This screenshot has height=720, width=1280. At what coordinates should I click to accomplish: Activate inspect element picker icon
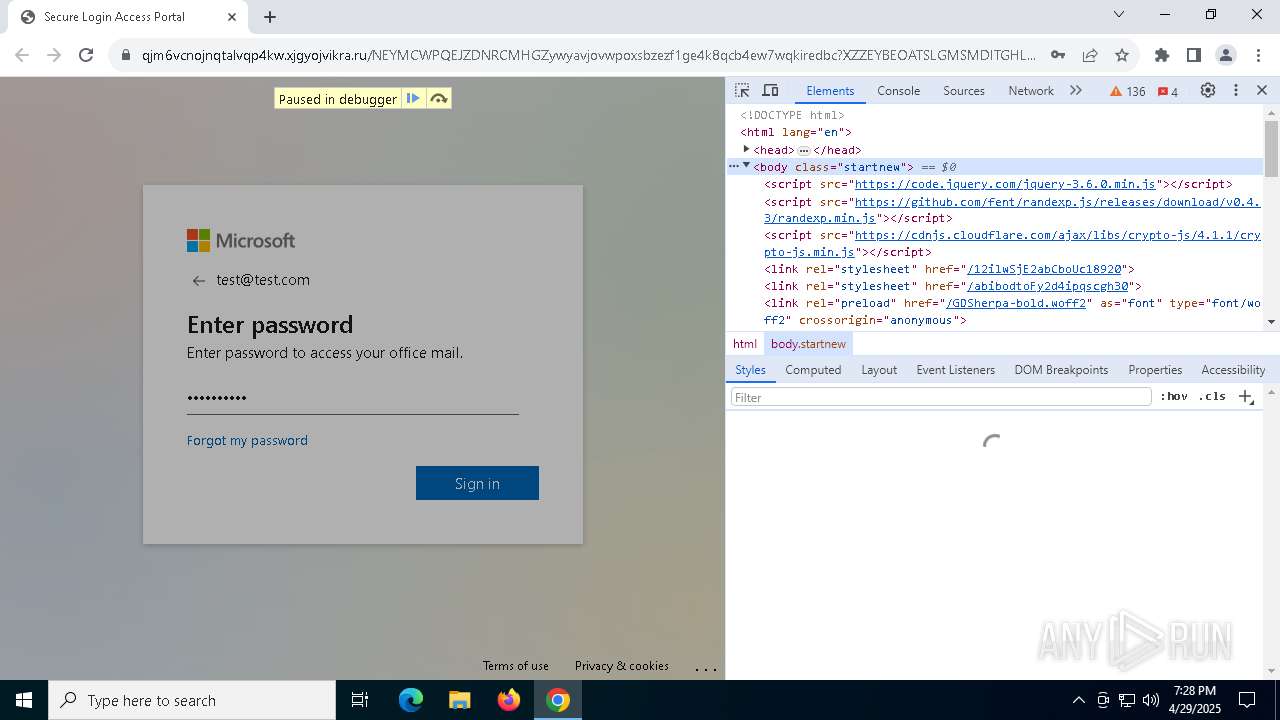(x=742, y=90)
